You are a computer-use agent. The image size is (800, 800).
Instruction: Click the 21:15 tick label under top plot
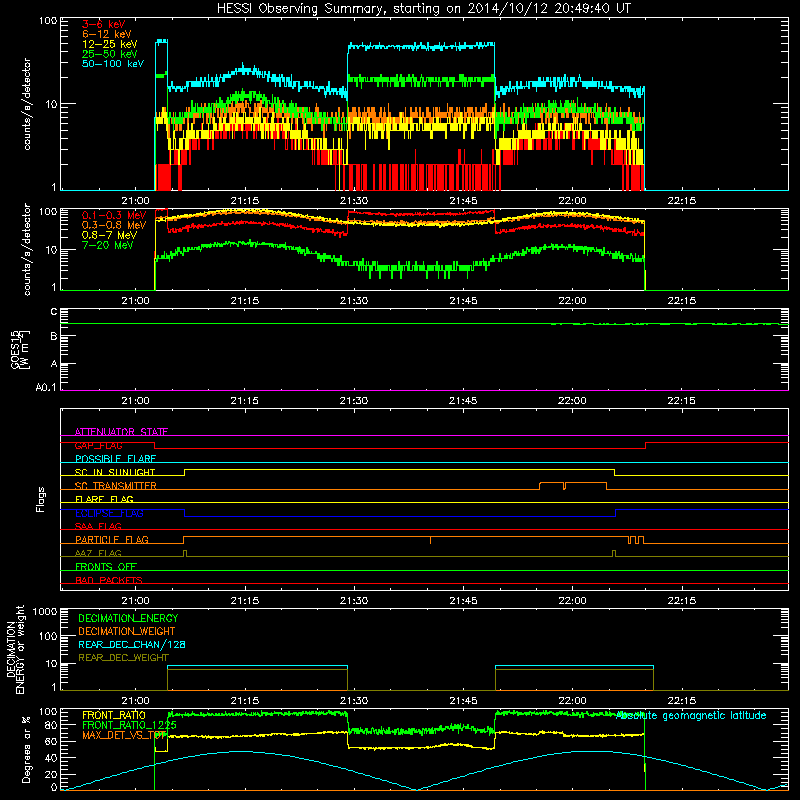click(x=244, y=201)
